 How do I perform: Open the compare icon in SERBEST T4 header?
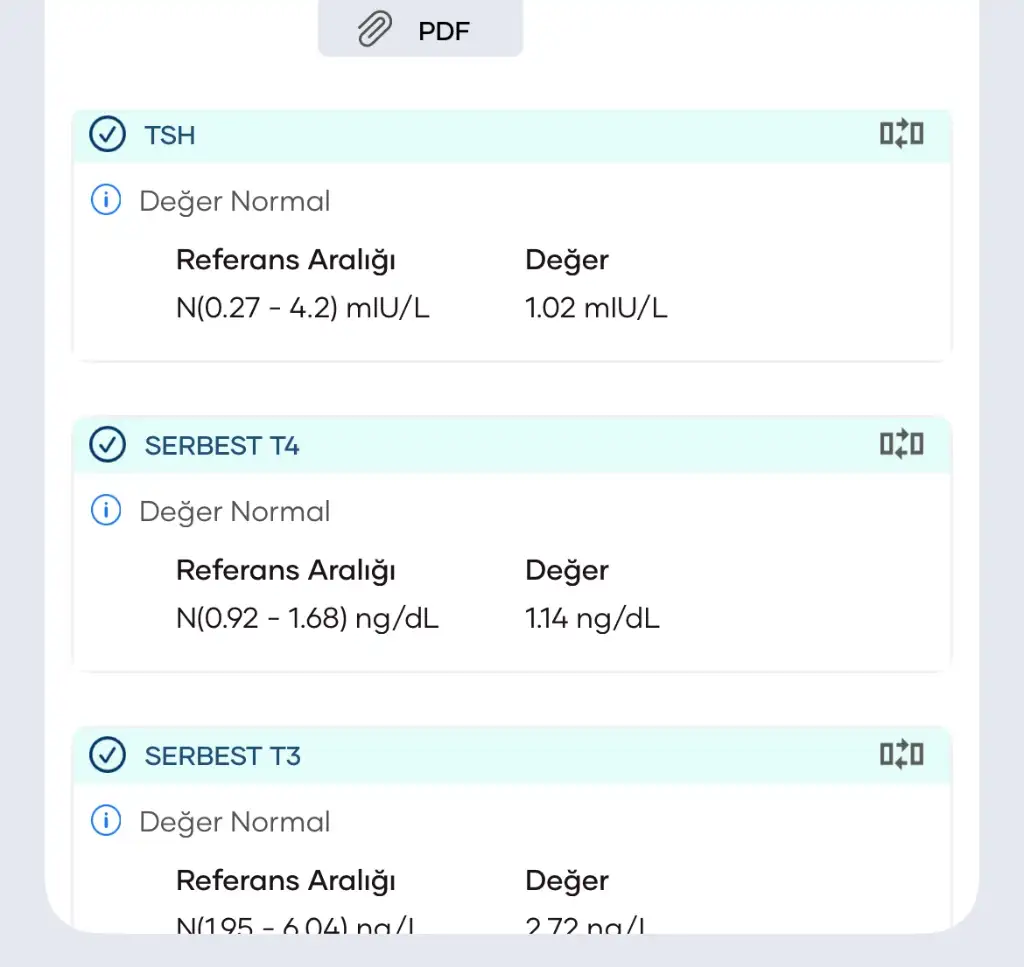pos(901,444)
